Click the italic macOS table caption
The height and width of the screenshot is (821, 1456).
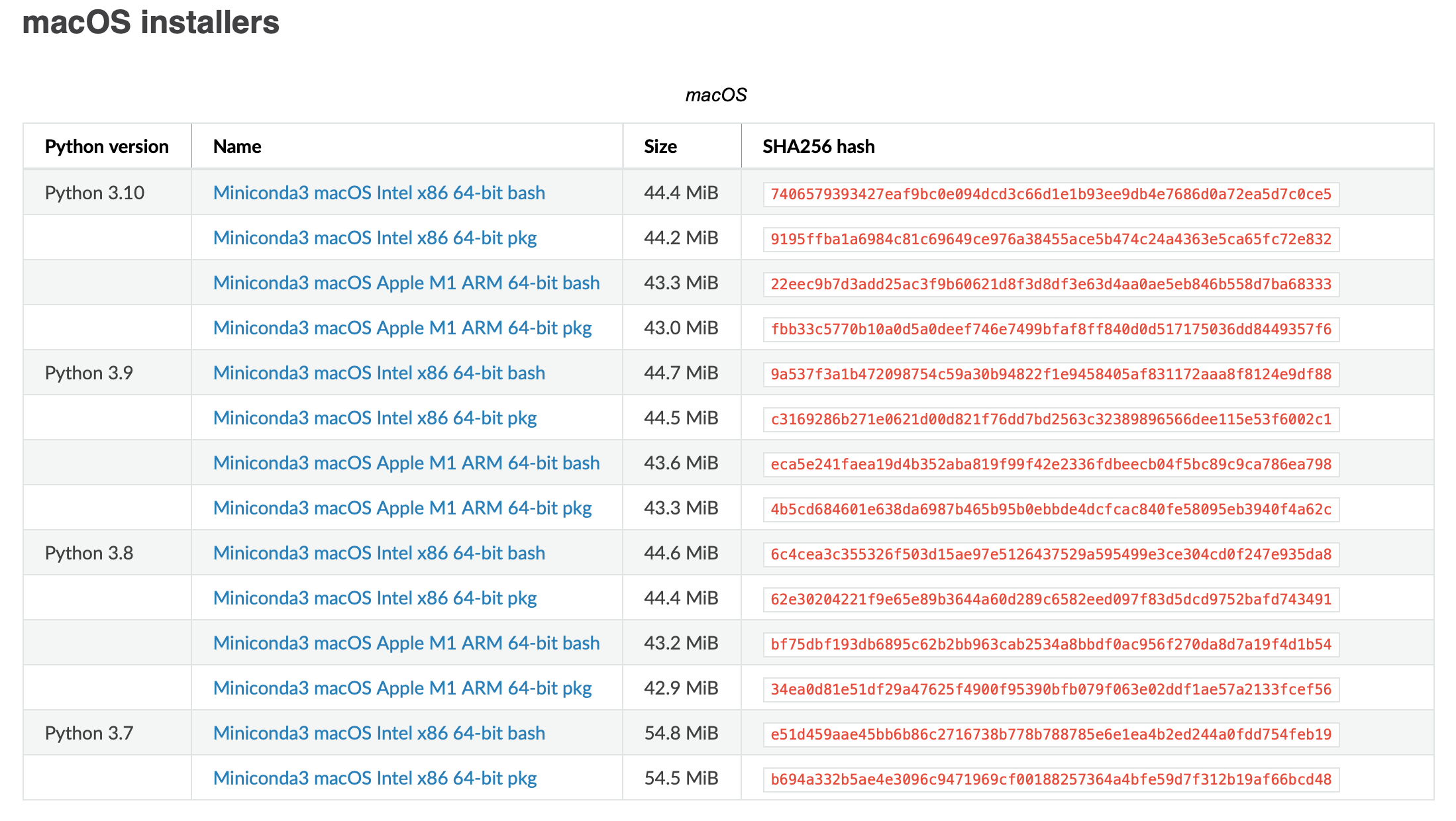[716, 95]
